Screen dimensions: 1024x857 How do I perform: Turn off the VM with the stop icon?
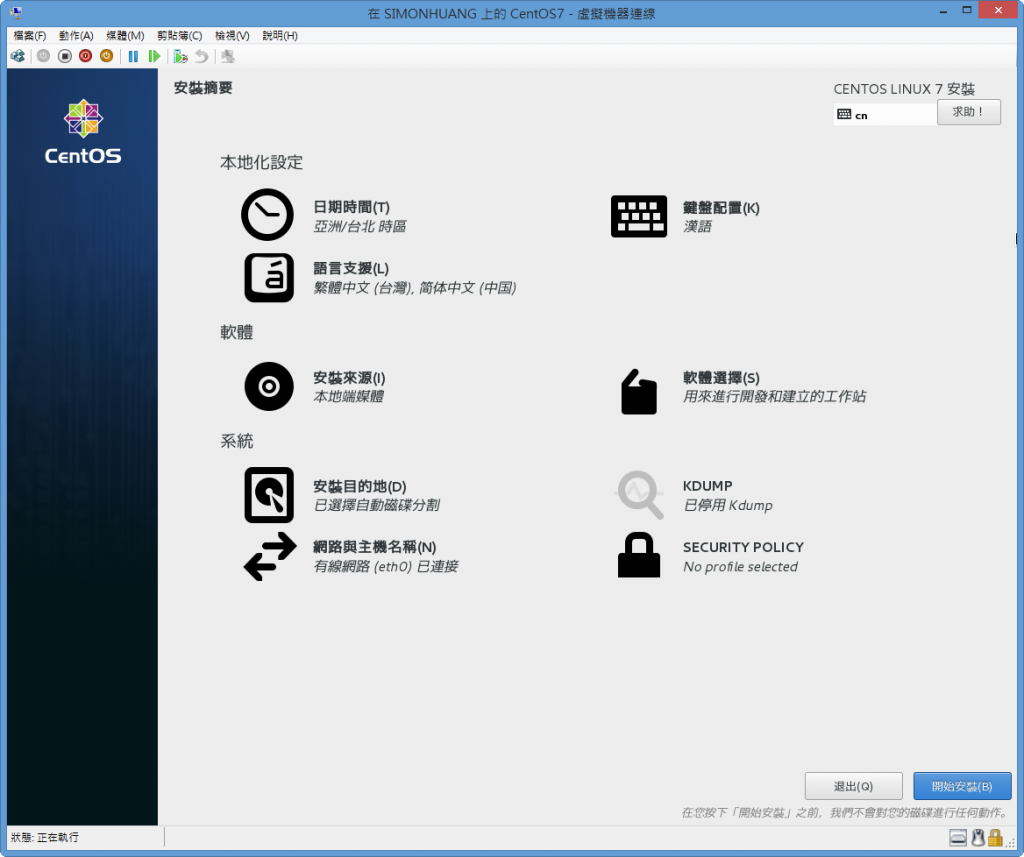pos(65,56)
